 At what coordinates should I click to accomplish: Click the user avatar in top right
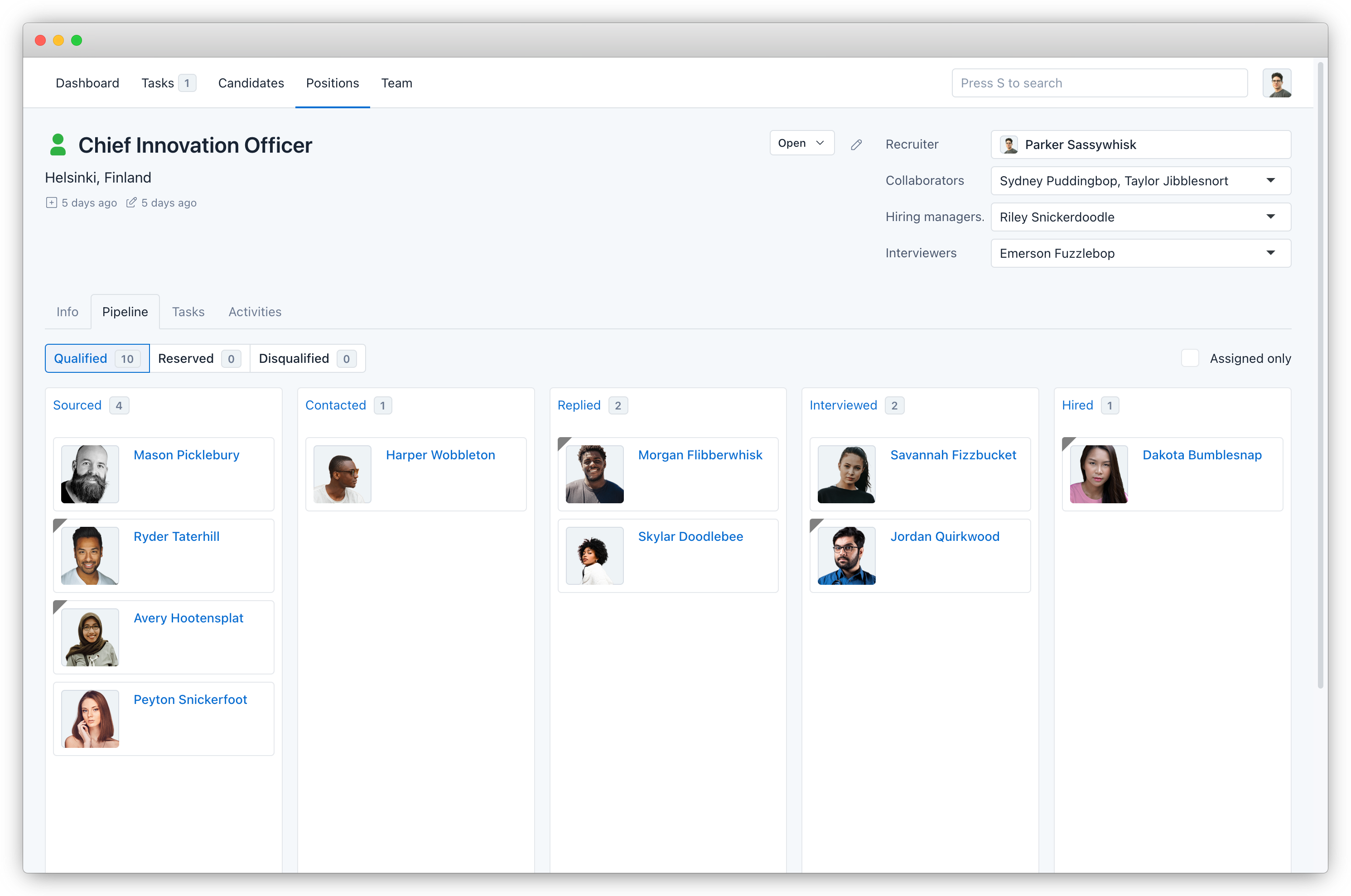point(1276,83)
